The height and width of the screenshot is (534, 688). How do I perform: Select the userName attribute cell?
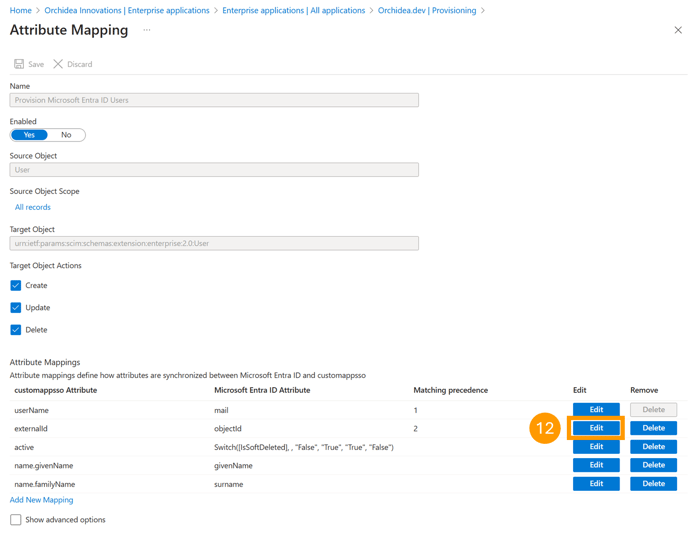[32, 410]
